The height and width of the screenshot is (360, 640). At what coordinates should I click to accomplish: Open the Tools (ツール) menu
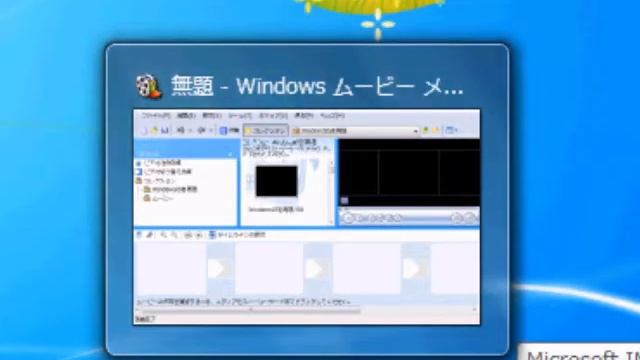(240, 116)
